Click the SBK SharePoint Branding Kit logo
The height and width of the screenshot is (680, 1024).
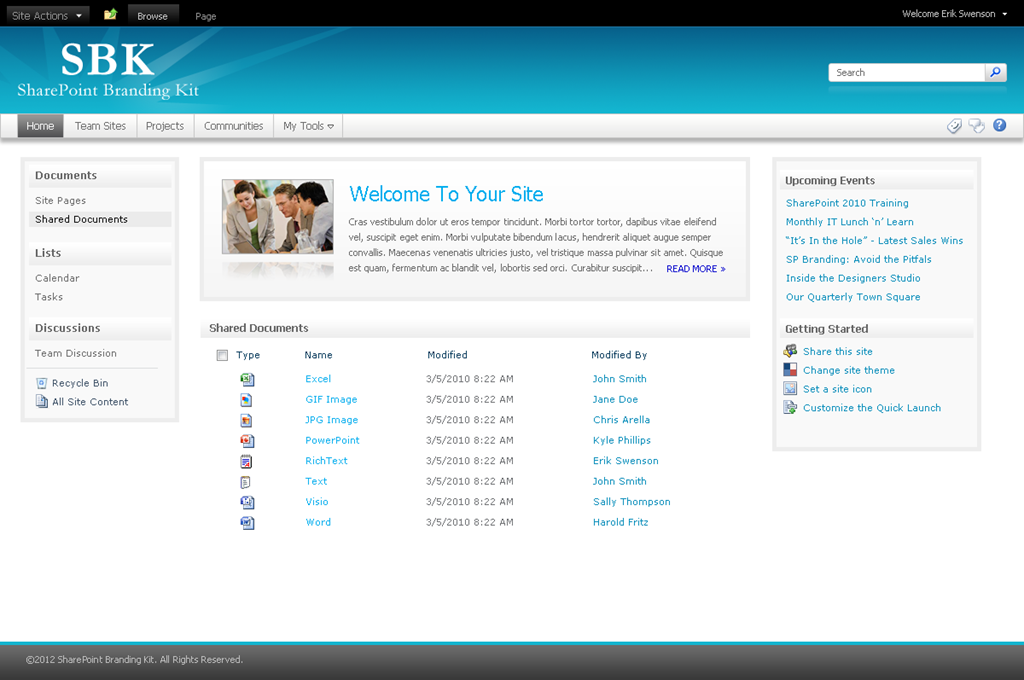108,69
